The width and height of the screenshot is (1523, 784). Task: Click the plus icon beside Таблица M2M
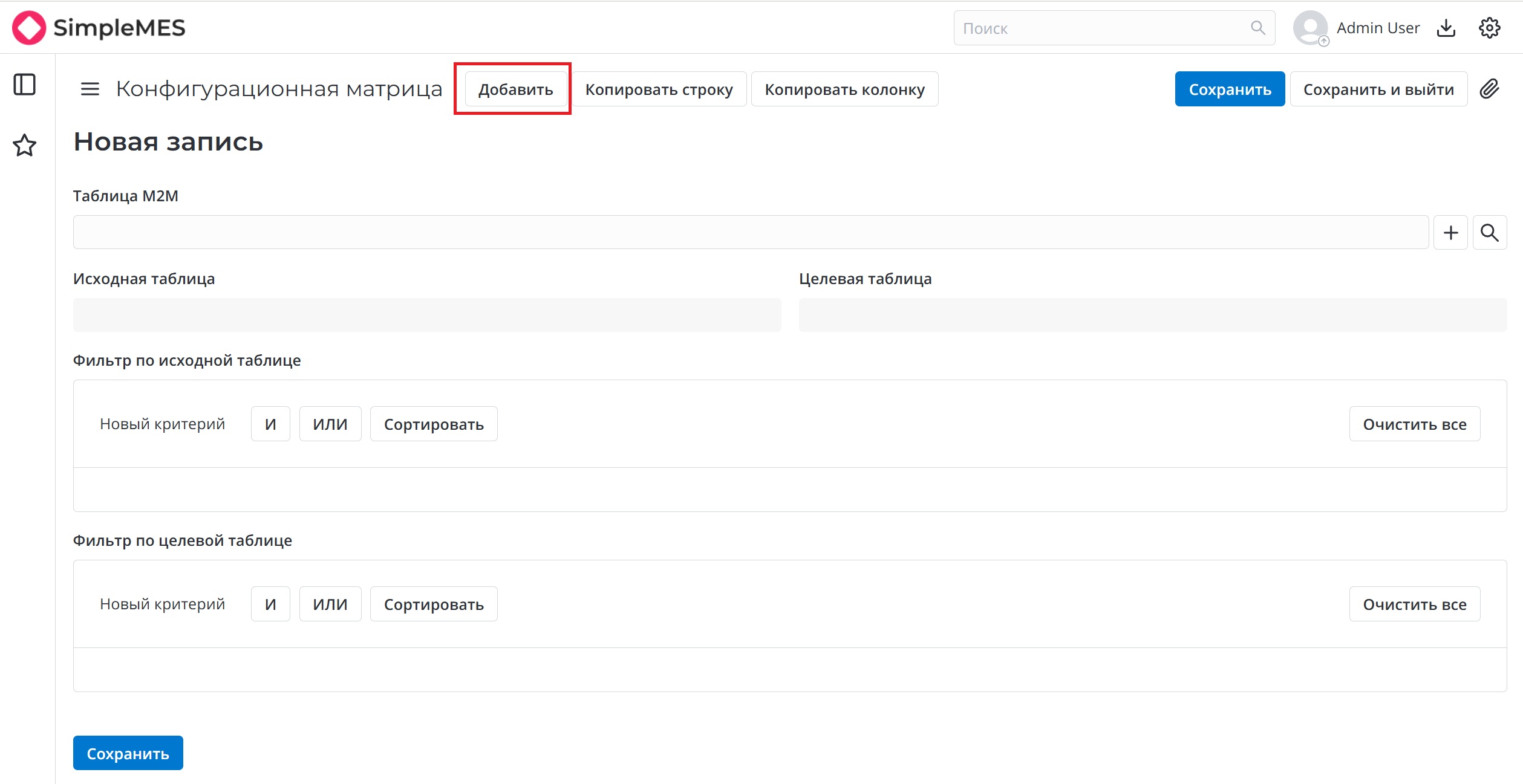point(1450,233)
